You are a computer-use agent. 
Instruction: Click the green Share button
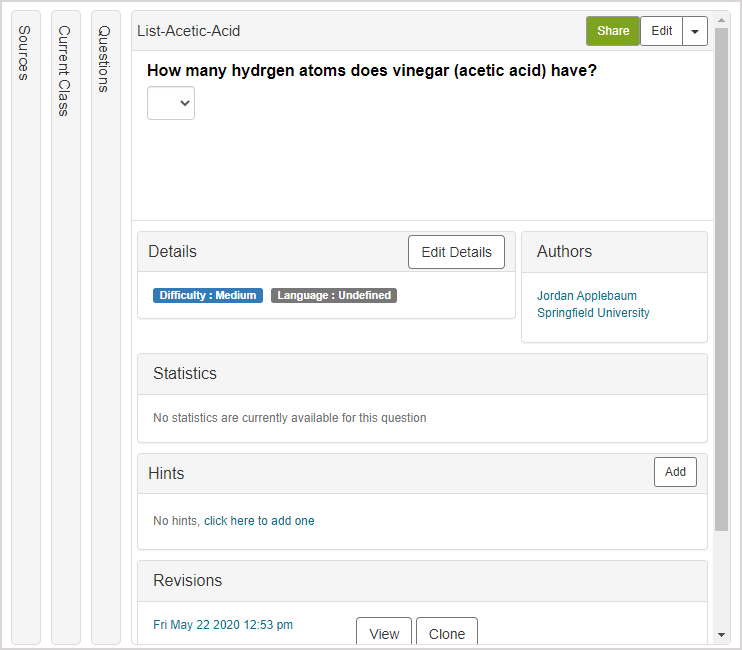(612, 31)
